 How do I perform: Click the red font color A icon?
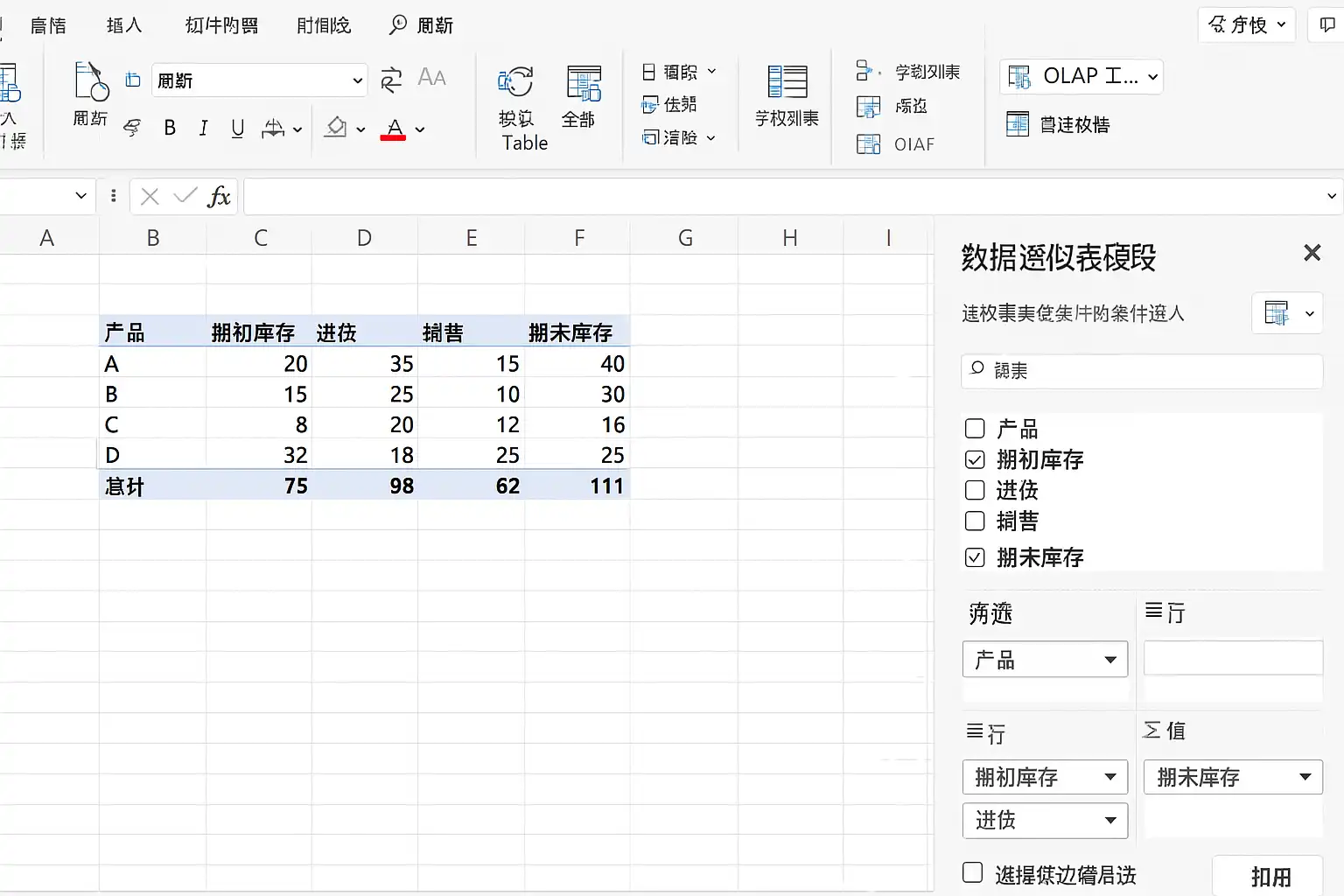[x=394, y=129]
